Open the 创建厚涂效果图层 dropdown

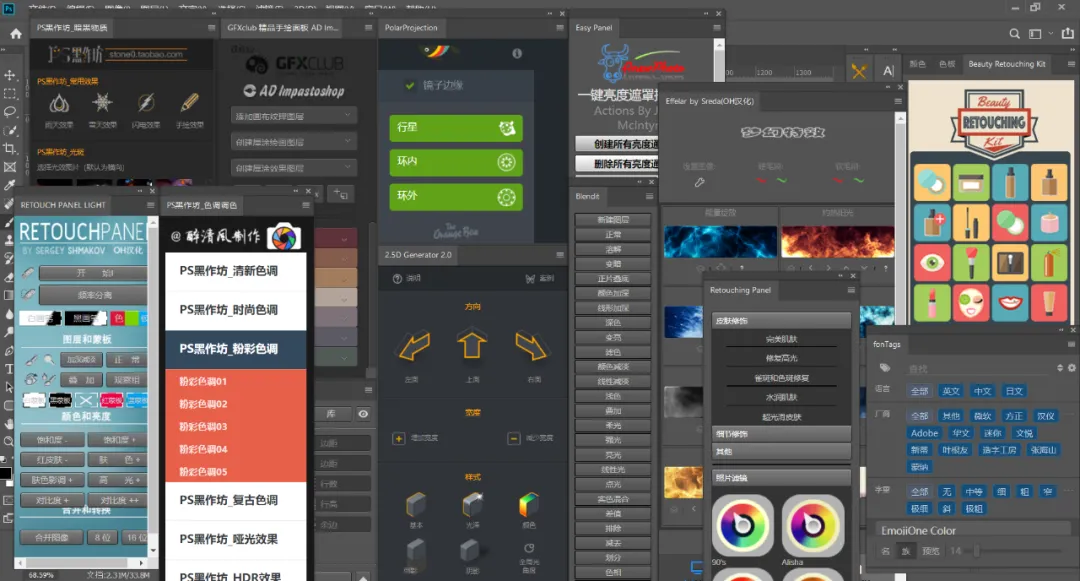click(x=294, y=167)
